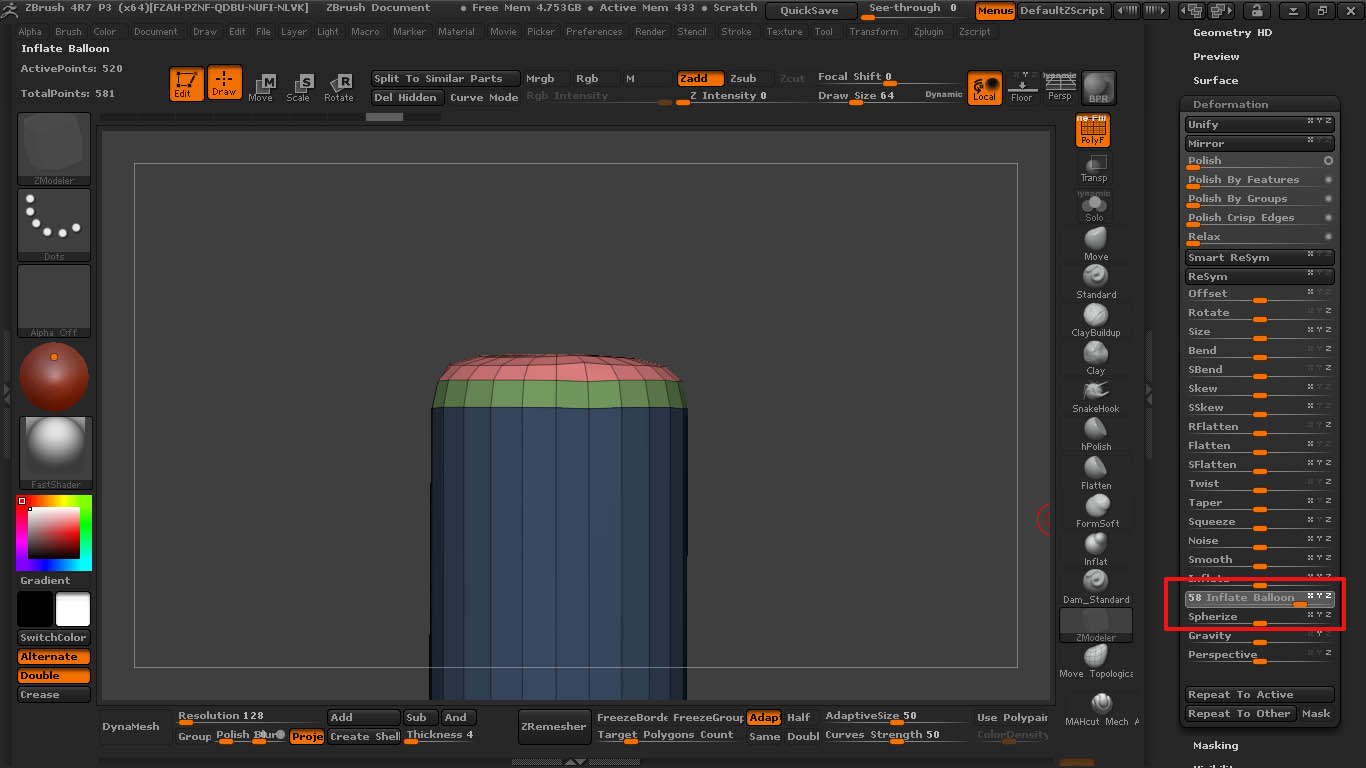Toggle Persp perspective view
This screenshot has height=768, width=1366.
tap(1059, 87)
